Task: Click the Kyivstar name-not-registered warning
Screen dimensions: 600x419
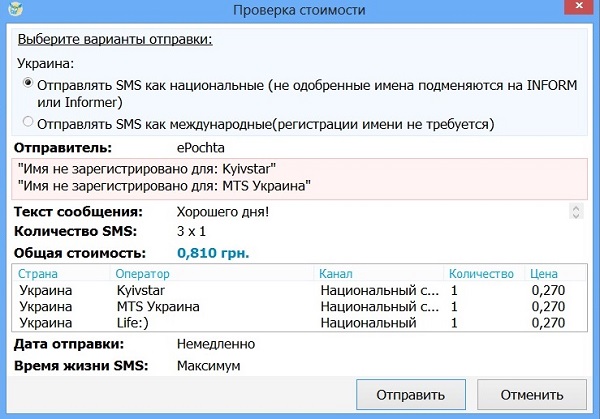Action: [147, 169]
